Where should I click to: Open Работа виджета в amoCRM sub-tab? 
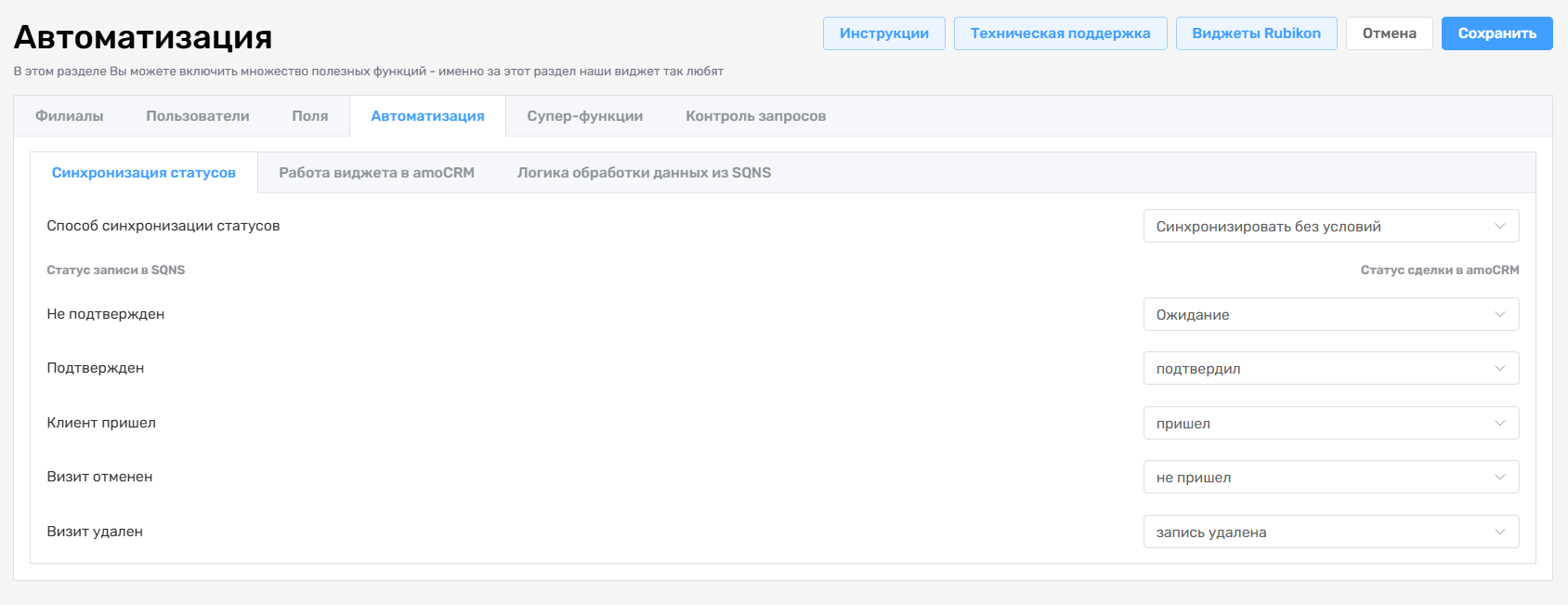[376, 173]
